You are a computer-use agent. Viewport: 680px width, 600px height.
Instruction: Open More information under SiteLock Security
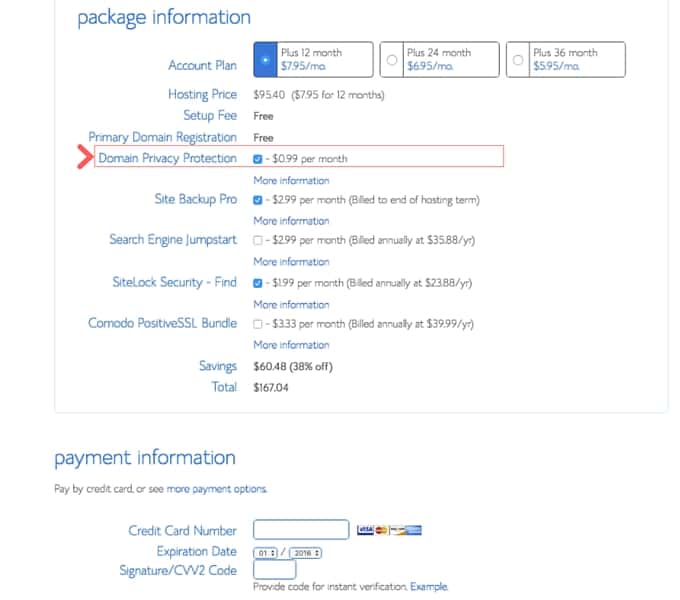[x=291, y=305]
